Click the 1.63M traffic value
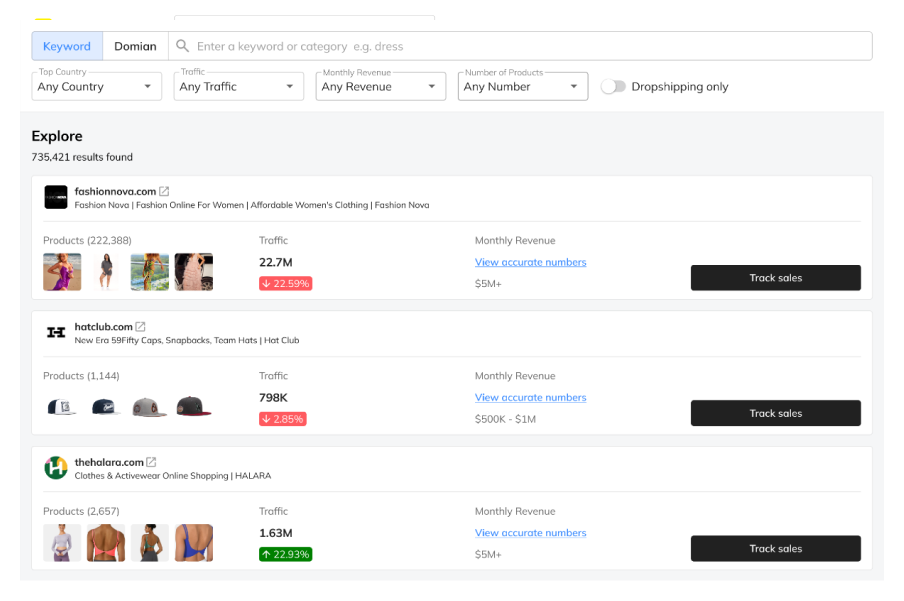 pyautogui.click(x=276, y=533)
